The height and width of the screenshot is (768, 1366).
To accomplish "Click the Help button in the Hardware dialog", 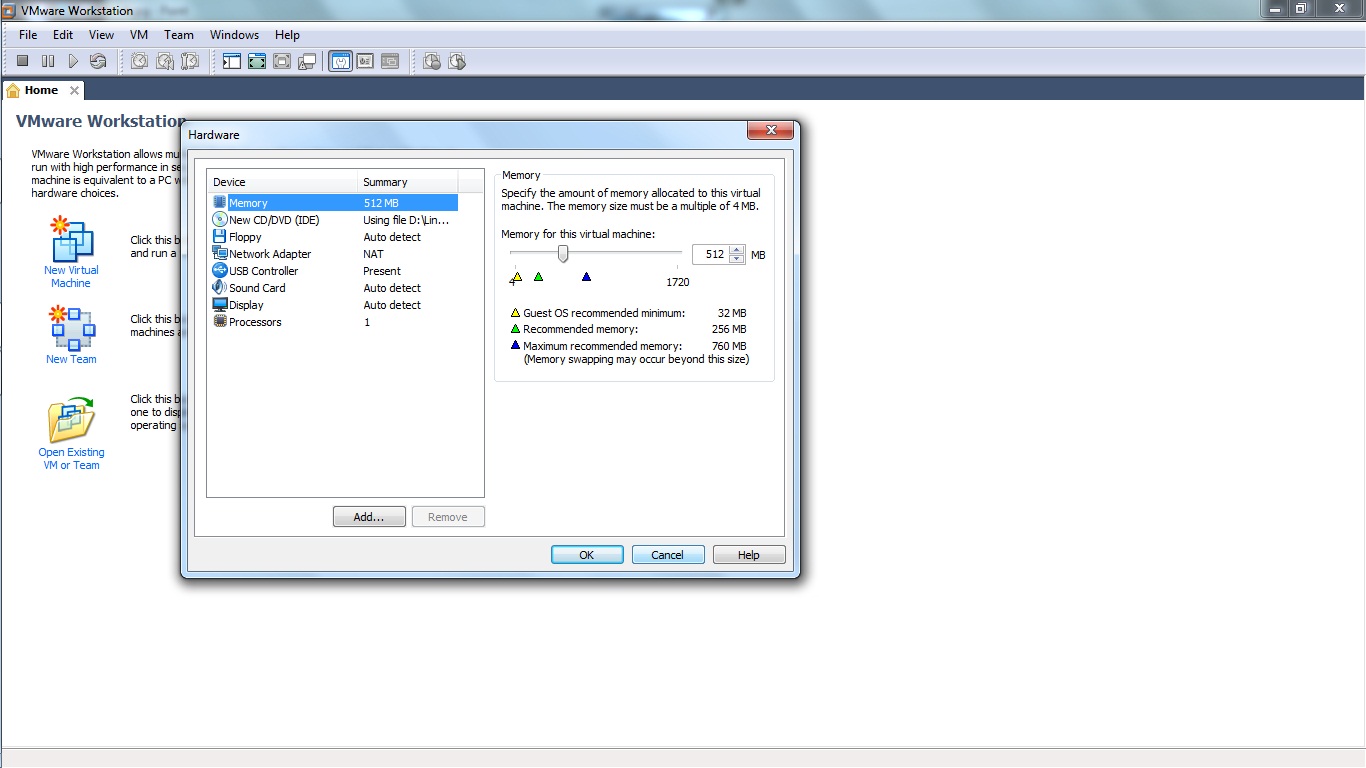I will tap(749, 555).
